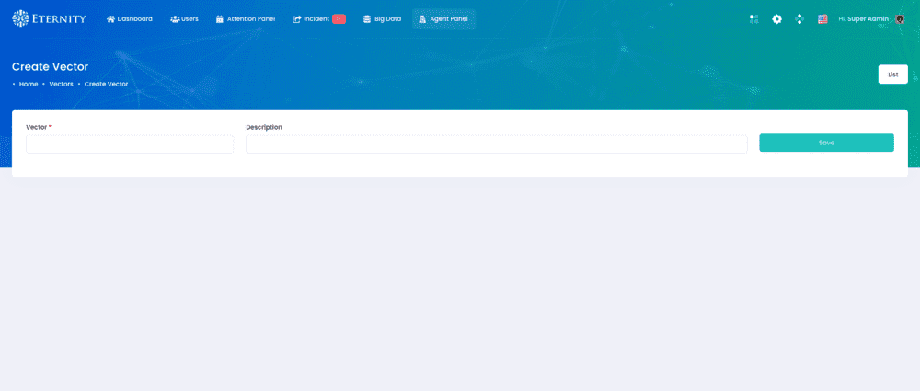Open the Dashboard menu item
The width and height of the screenshot is (920, 391).
pyautogui.click(x=130, y=19)
